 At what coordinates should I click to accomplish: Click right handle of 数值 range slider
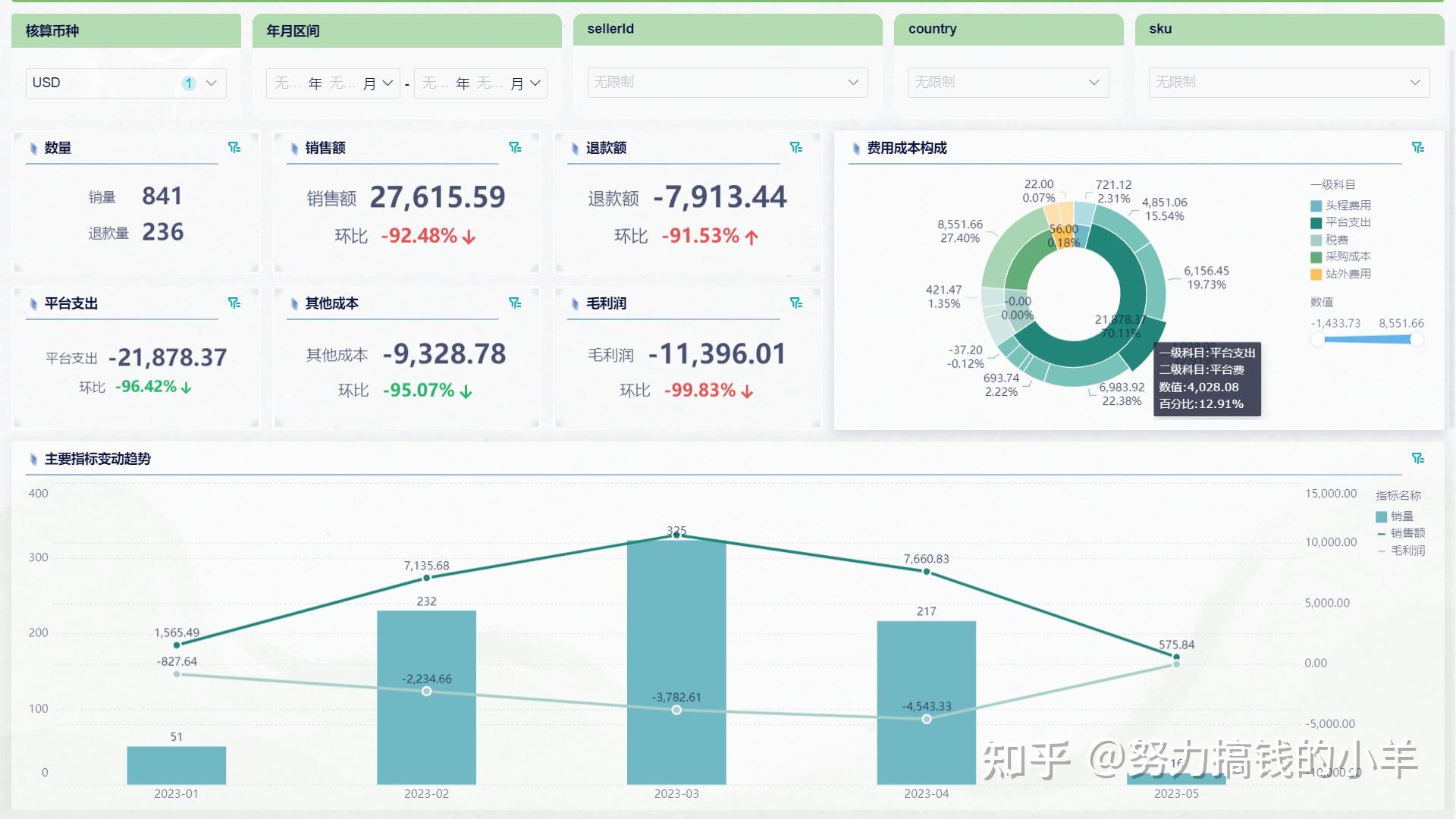pyautogui.click(x=1416, y=340)
